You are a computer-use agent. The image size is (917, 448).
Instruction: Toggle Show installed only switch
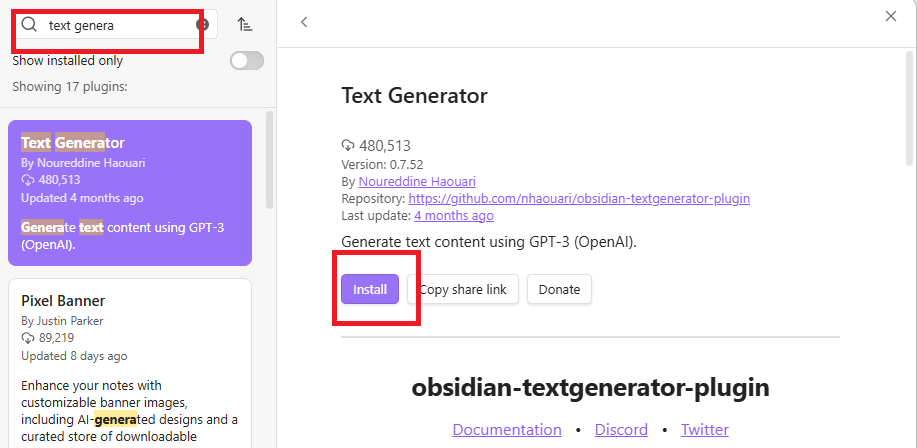click(246, 61)
